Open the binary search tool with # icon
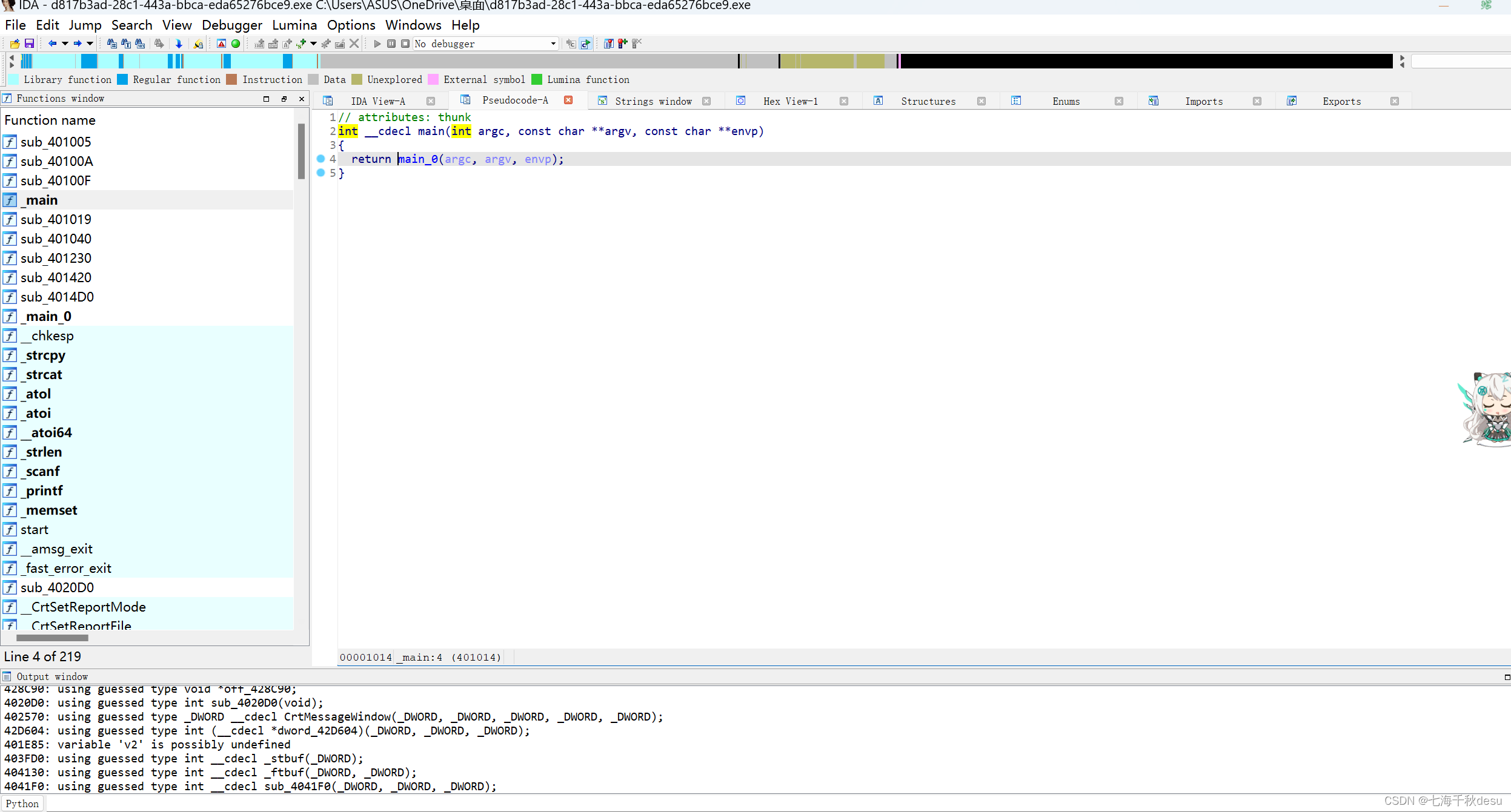Image resolution: width=1511 pixels, height=812 pixels. tap(113, 44)
